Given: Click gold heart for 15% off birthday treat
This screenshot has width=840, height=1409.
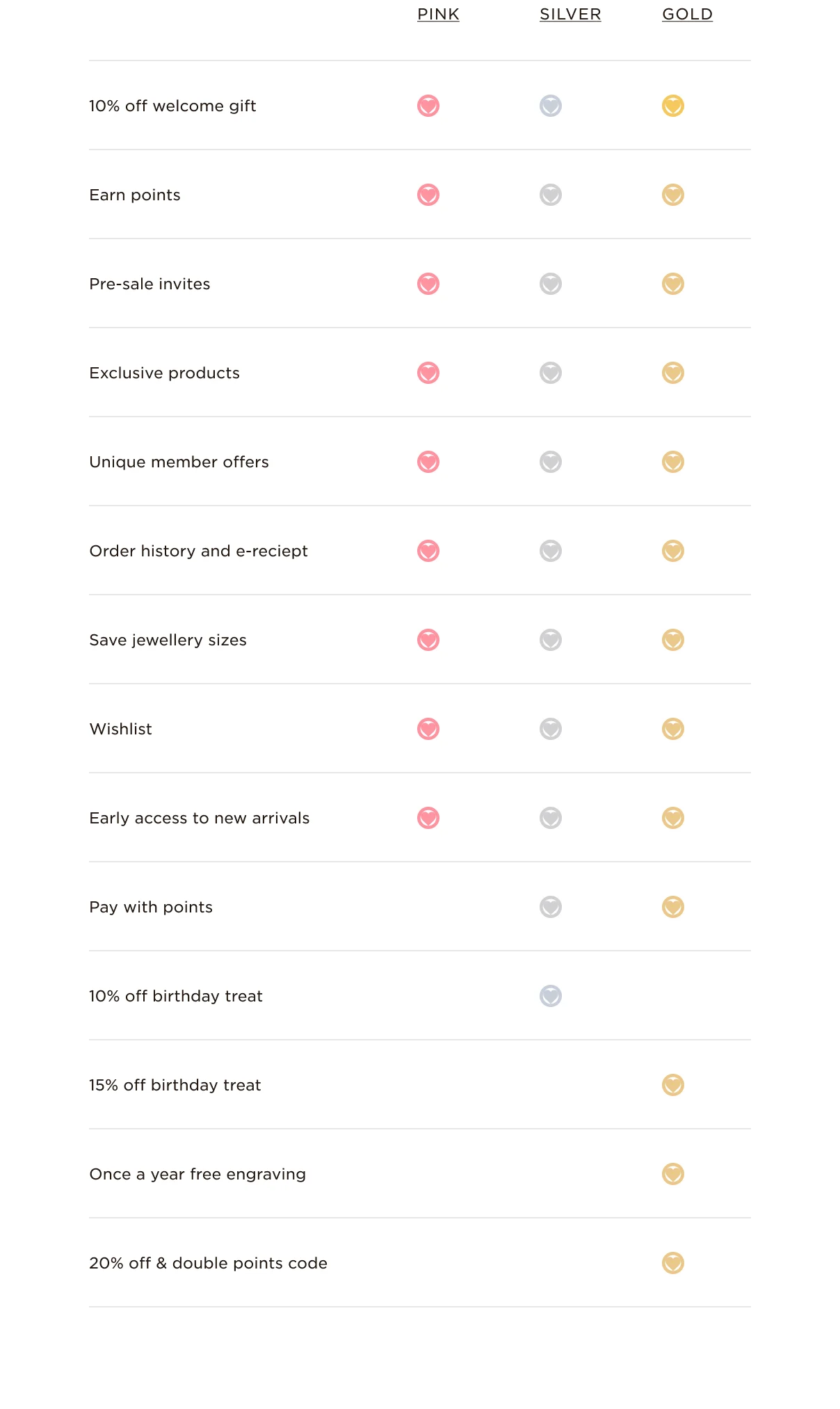Looking at the screenshot, I should 673,1085.
